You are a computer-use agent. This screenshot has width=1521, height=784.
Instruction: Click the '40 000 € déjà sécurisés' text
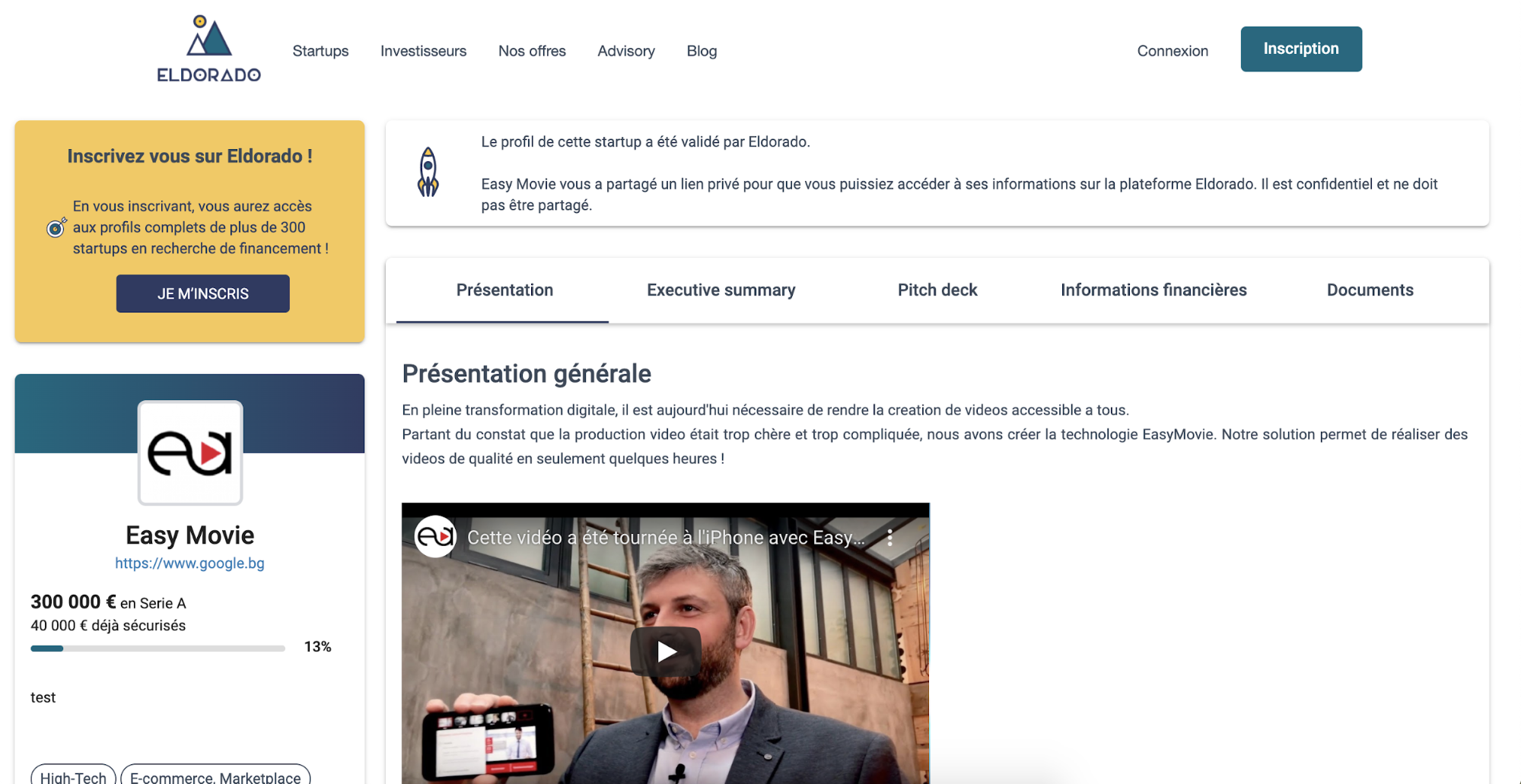click(108, 626)
